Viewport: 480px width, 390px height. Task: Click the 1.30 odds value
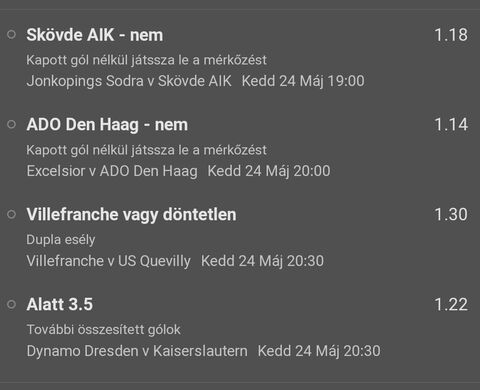point(451,214)
